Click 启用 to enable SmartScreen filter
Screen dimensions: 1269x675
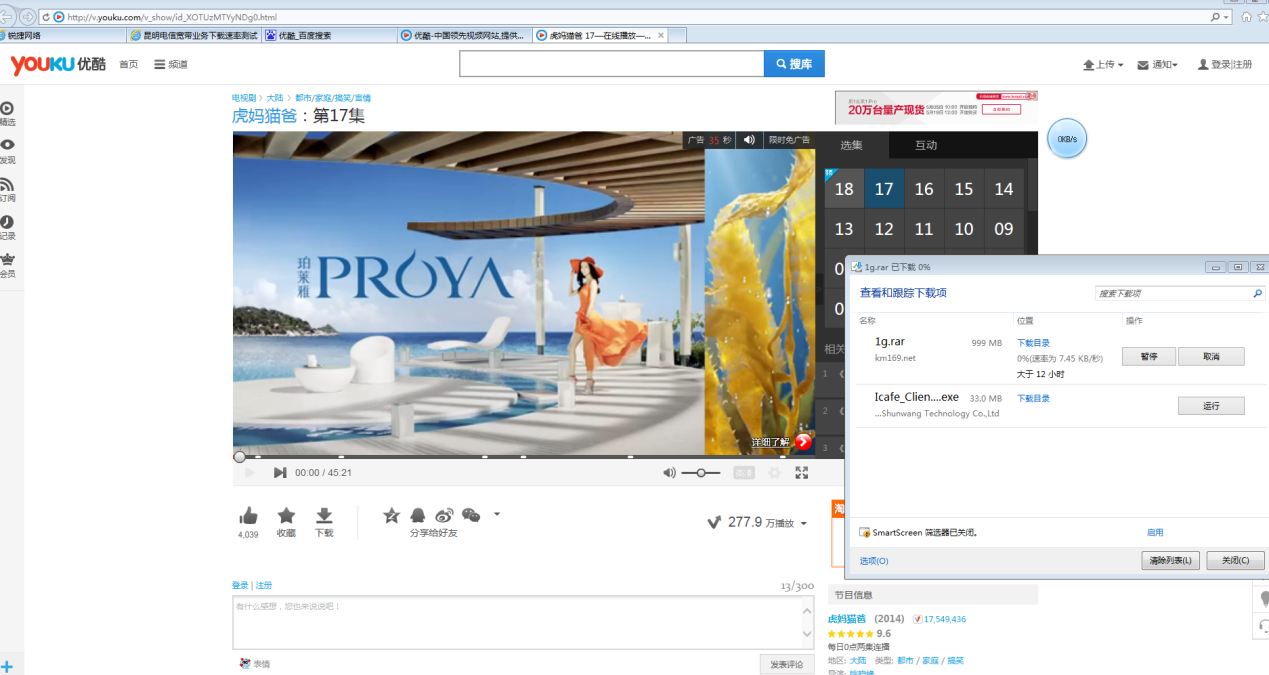(x=1155, y=533)
